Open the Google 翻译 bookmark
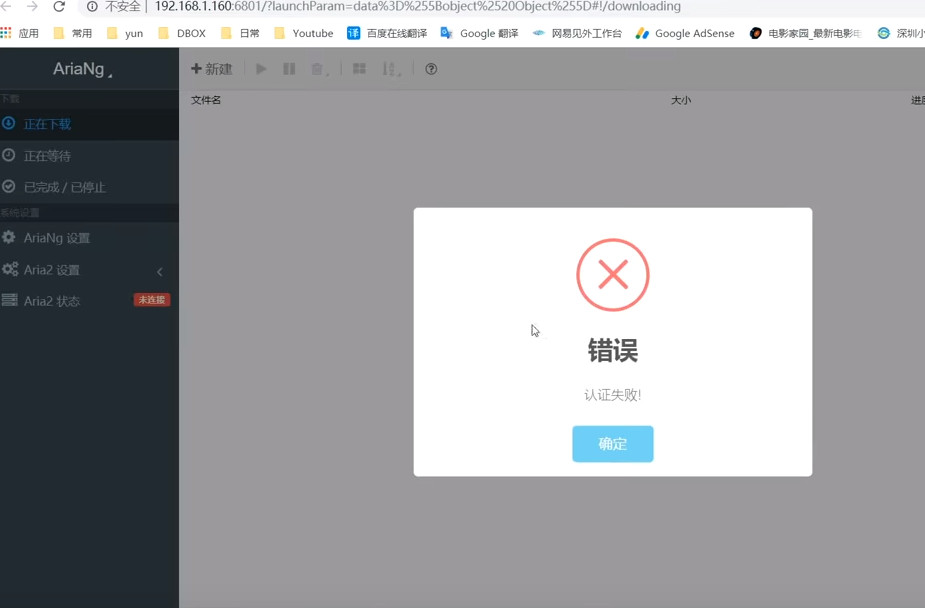This screenshot has width=925, height=608. (480, 33)
